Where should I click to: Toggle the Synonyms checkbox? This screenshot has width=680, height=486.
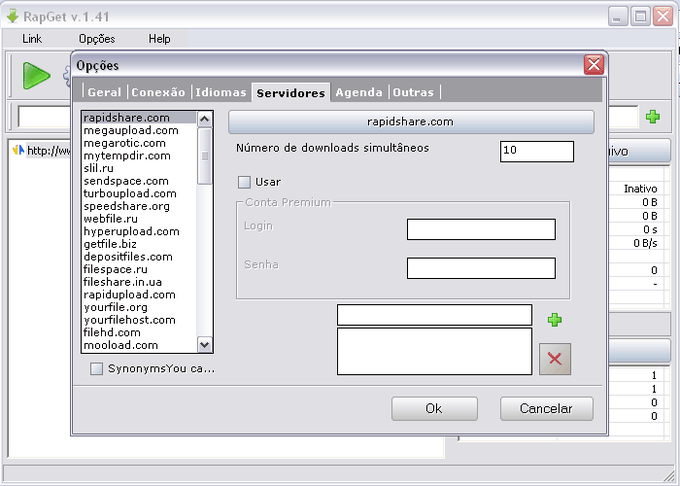96,369
